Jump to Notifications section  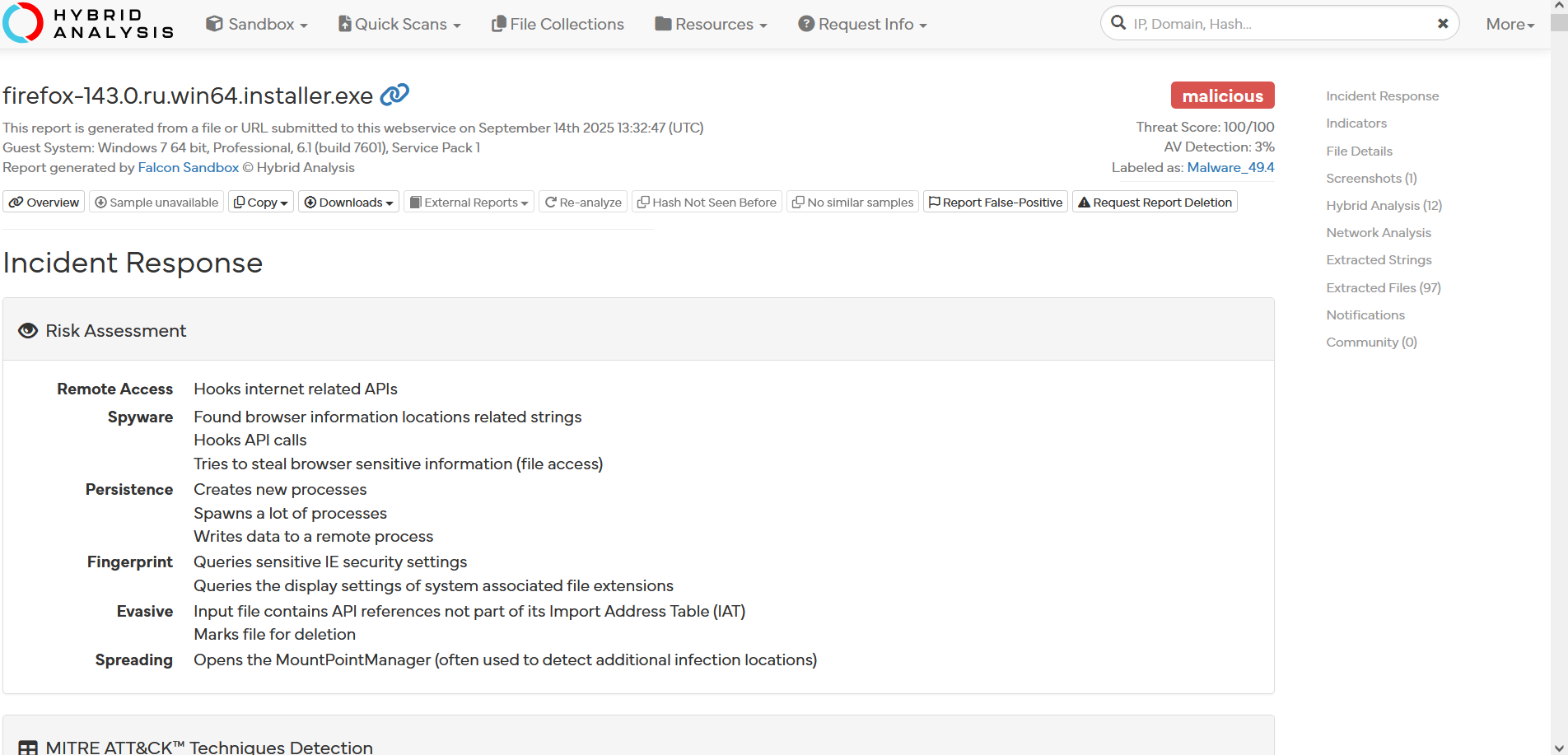click(1365, 315)
